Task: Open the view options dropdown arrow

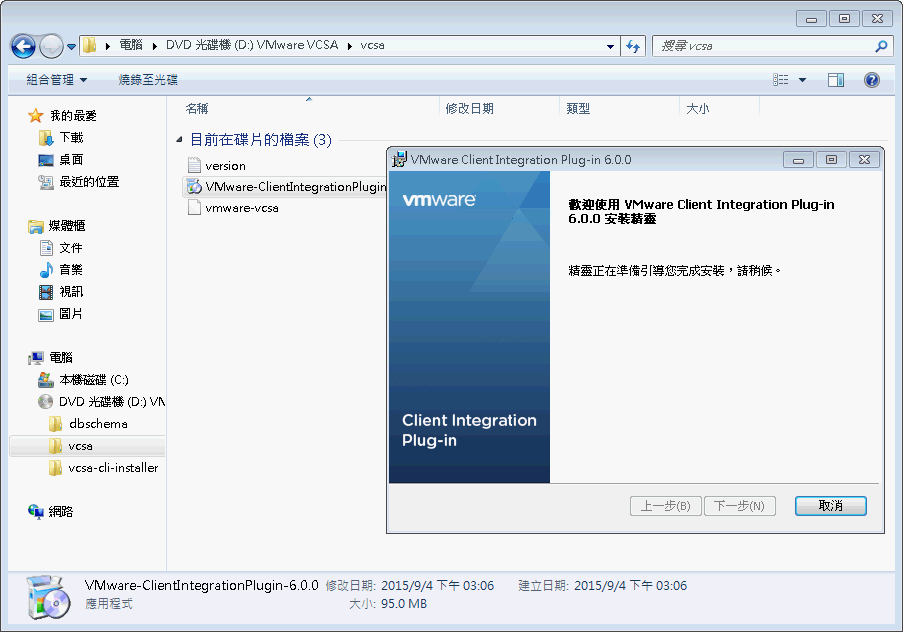Action: pyautogui.click(x=802, y=80)
